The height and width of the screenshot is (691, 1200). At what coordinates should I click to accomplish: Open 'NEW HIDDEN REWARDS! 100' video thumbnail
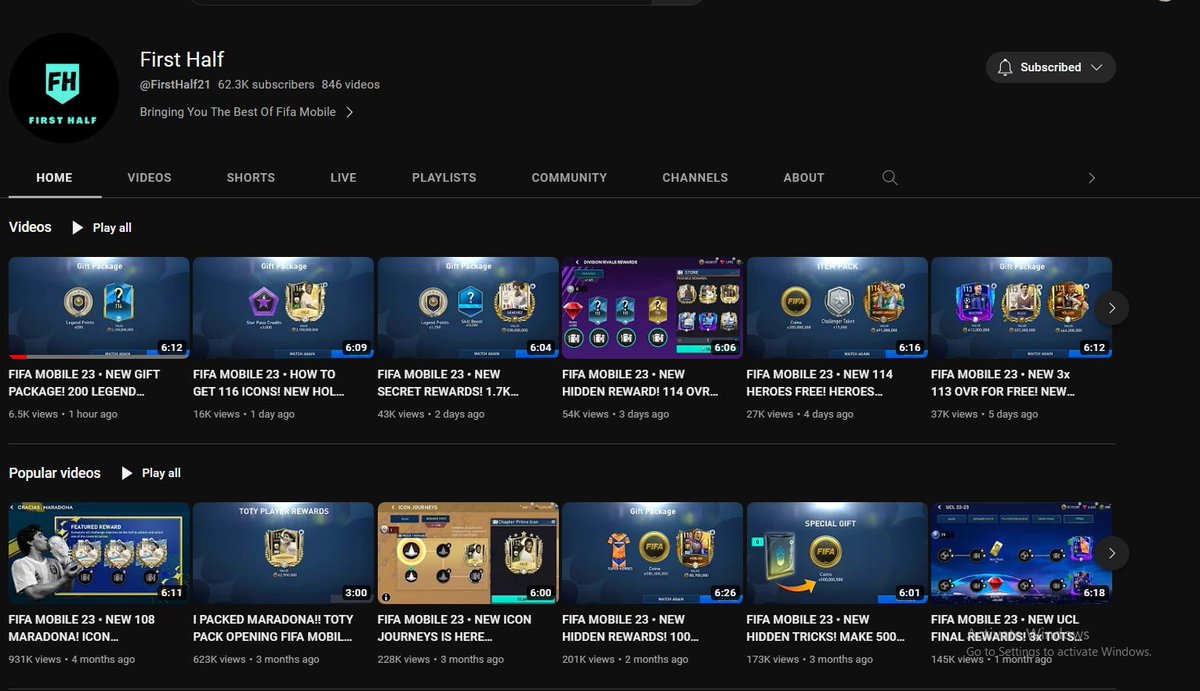pos(652,553)
